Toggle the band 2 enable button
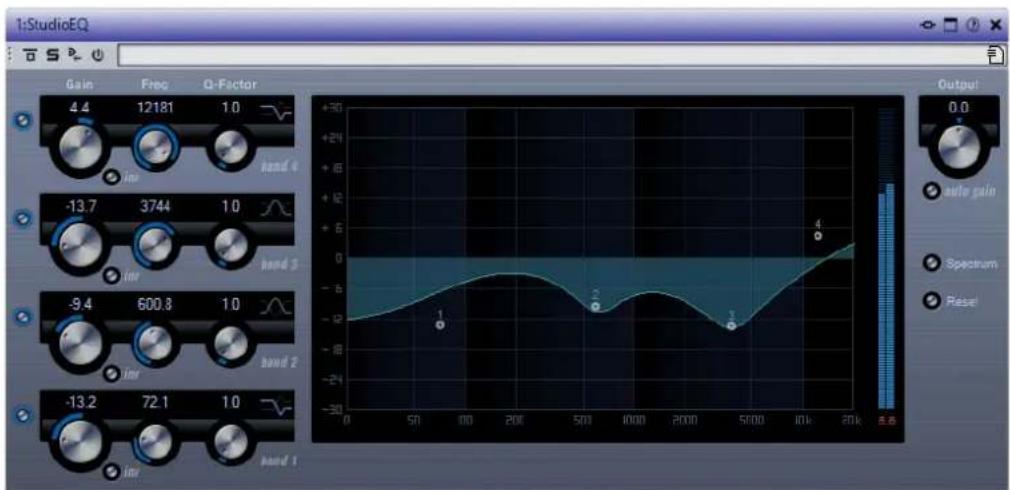The height and width of the screenshot is (490, 1010). (24, 318)
